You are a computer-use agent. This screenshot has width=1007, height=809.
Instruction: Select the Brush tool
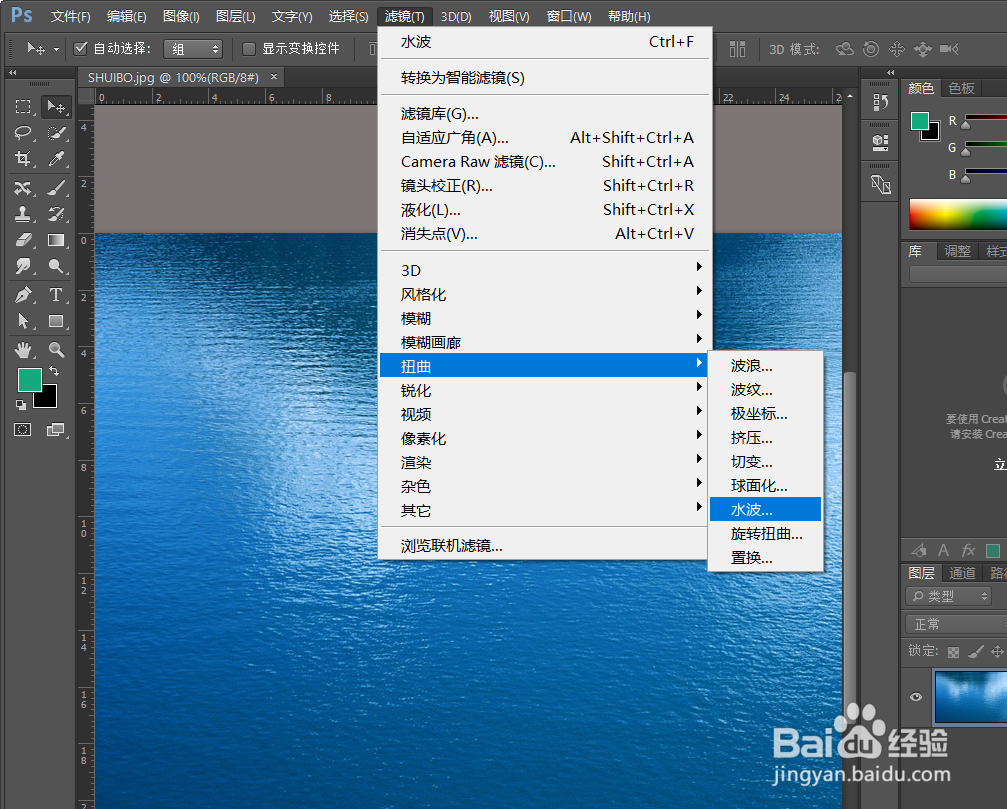pyautogui.click(x=56, y=187)
